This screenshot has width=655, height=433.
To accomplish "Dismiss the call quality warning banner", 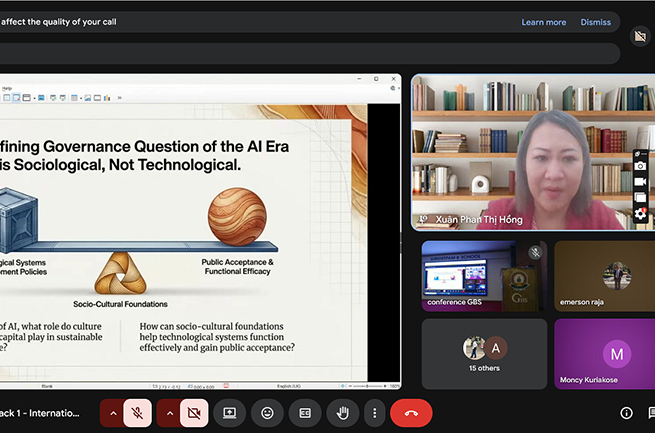I will pos(595,22).
